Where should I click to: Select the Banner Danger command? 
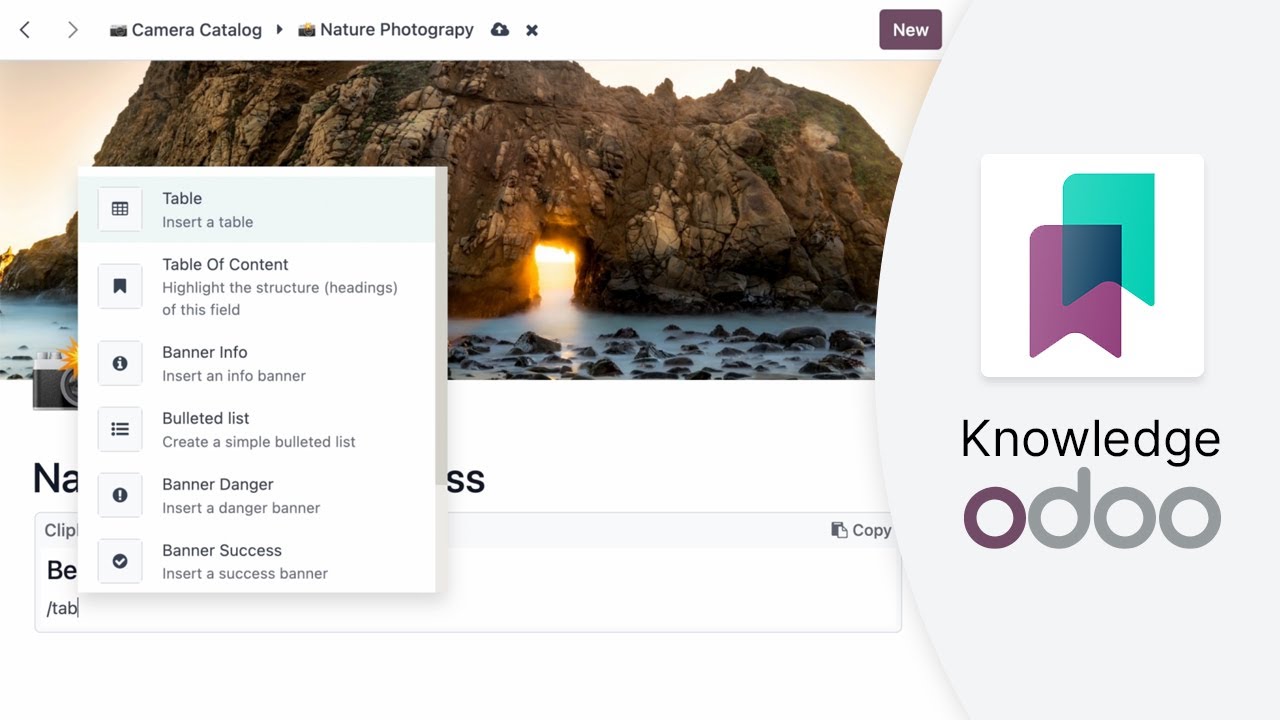coord(257,495)
